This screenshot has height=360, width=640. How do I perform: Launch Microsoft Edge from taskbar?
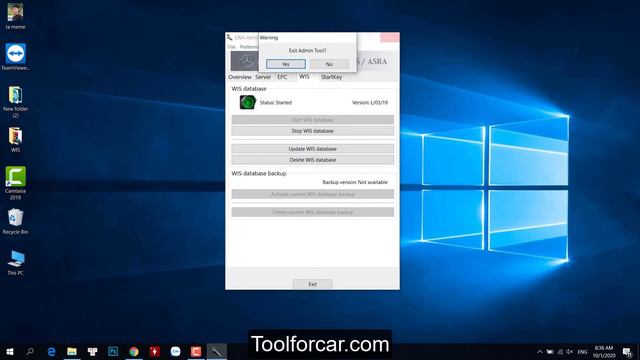(51, 351)
